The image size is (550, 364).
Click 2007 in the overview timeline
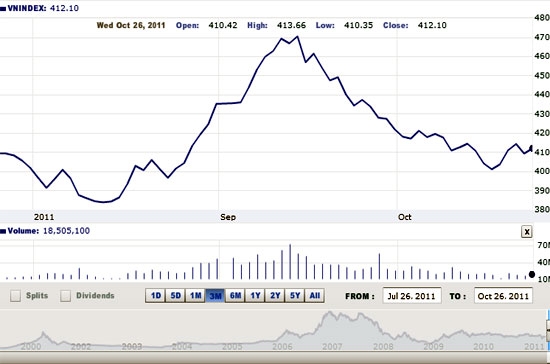(332, 346)
